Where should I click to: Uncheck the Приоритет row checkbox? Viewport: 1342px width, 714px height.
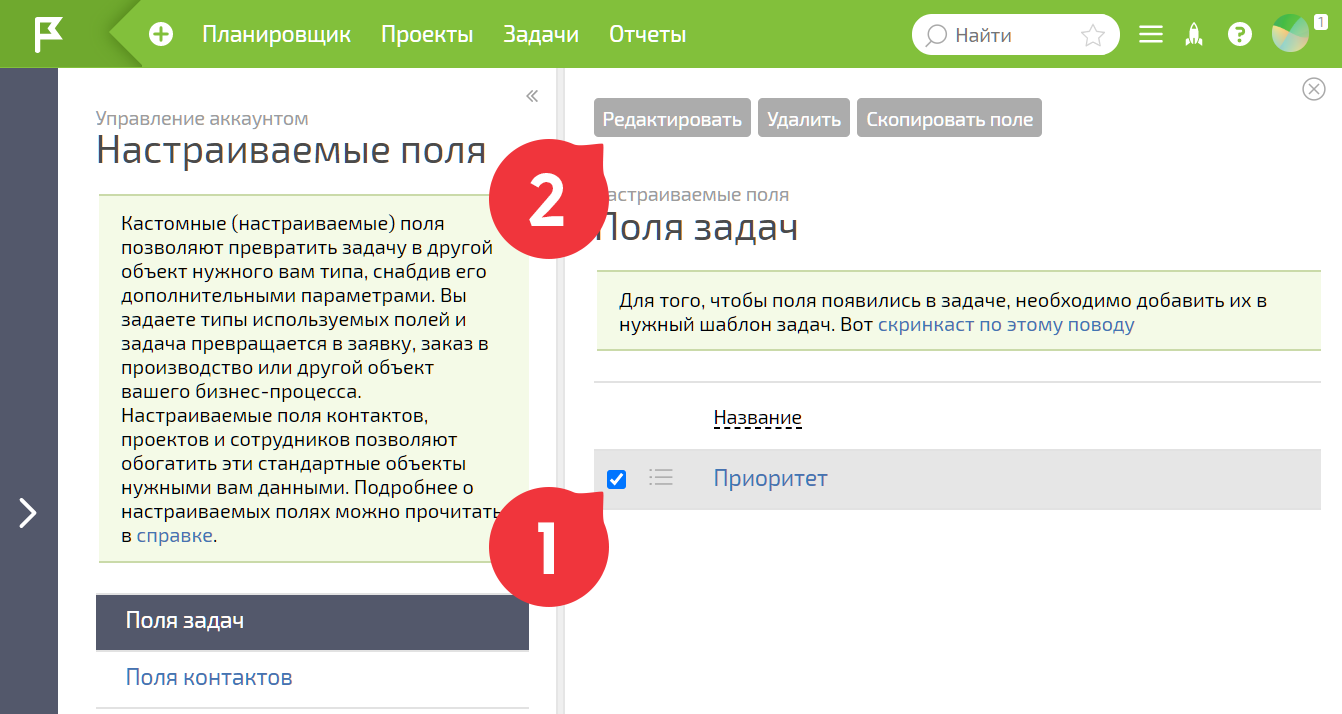tap(617, 479)
